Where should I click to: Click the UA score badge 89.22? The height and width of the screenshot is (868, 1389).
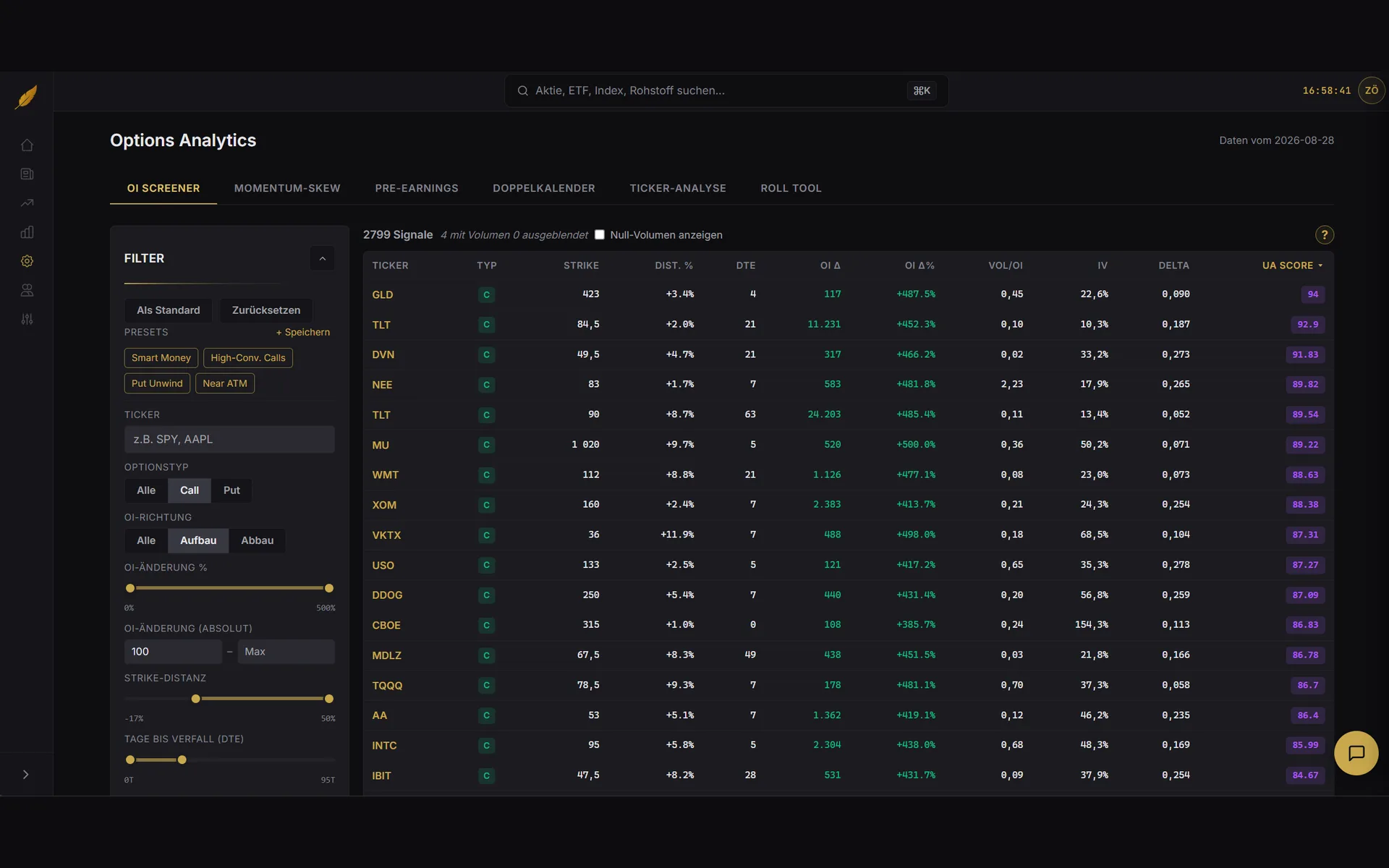(1305, 445)
